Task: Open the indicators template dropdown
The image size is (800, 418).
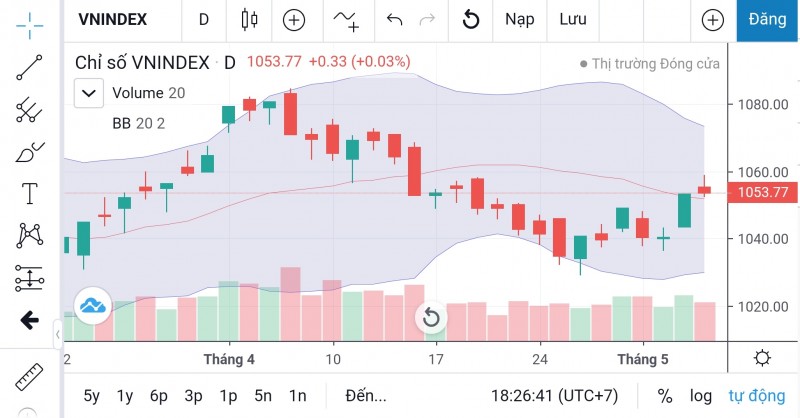Action: point(347,19)
